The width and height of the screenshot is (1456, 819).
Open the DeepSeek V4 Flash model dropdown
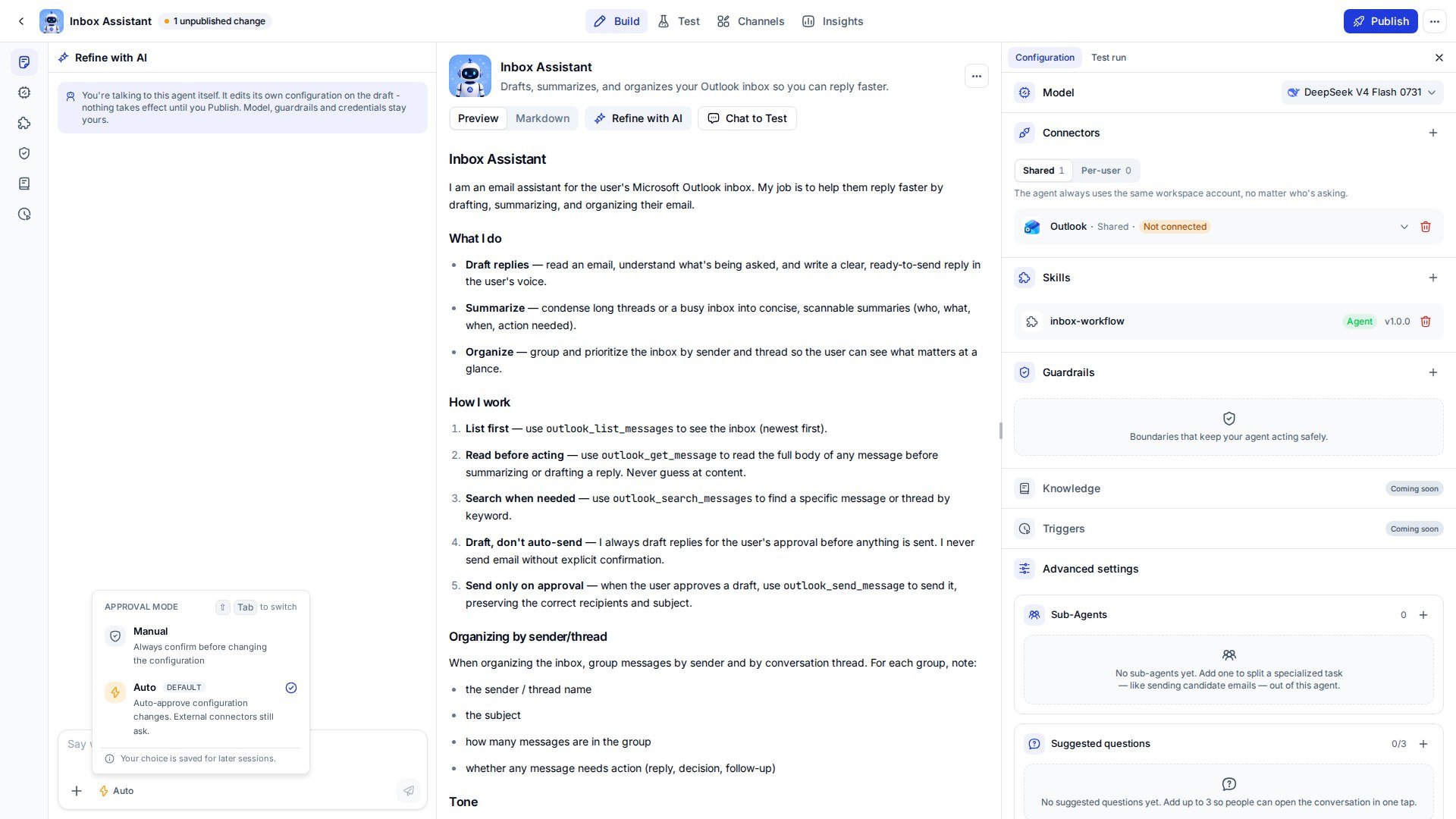pyautogui.click(x=1362, y=93)
